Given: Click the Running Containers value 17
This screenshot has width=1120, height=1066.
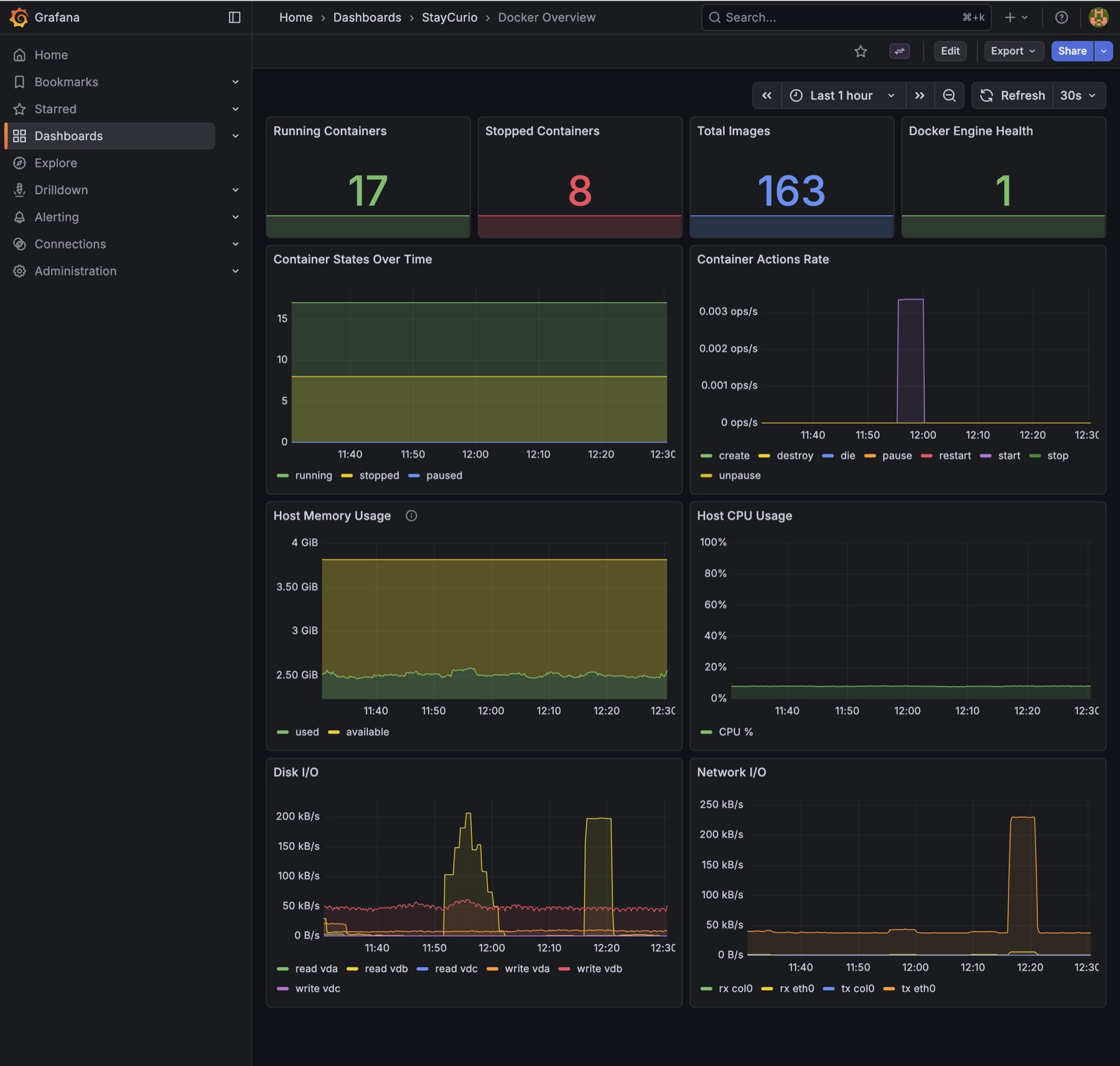Looking at the screenshot, I should [x=368, y=190].
